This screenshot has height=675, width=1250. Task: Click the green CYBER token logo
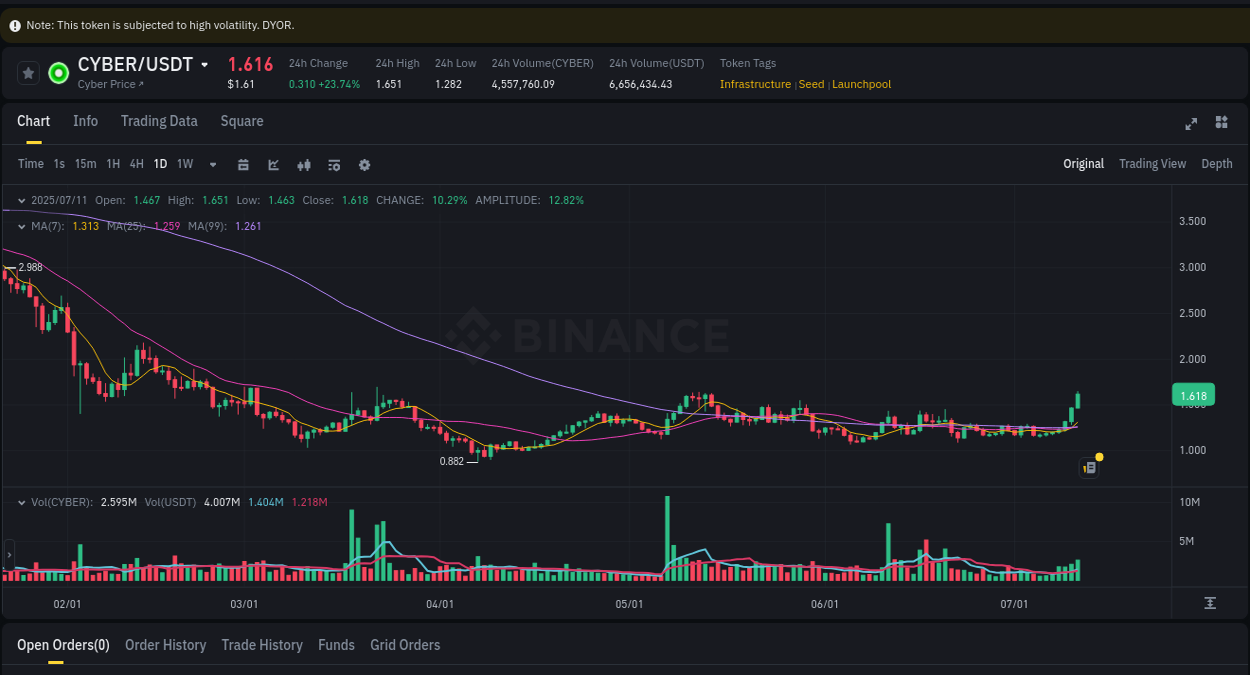57,72
